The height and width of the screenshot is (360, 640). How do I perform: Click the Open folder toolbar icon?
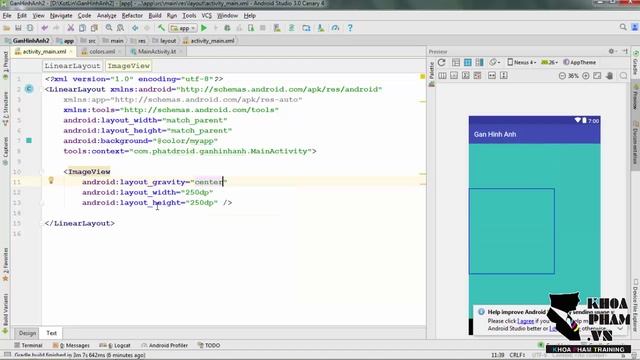7,28
